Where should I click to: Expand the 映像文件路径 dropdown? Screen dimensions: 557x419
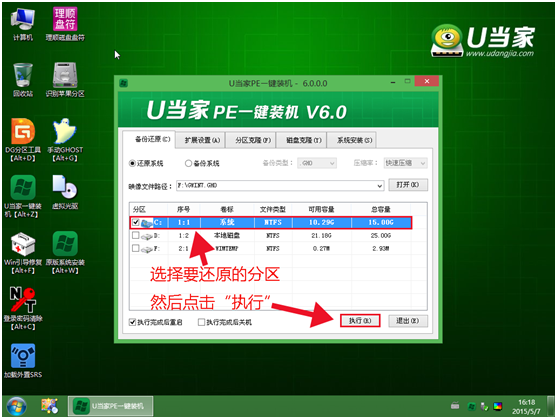coord(379,185)
